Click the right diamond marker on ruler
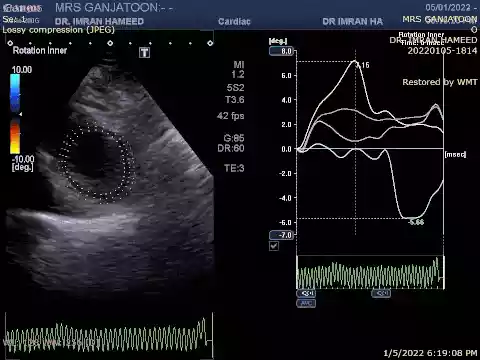 pyautogui.click(x=210, y=43)
